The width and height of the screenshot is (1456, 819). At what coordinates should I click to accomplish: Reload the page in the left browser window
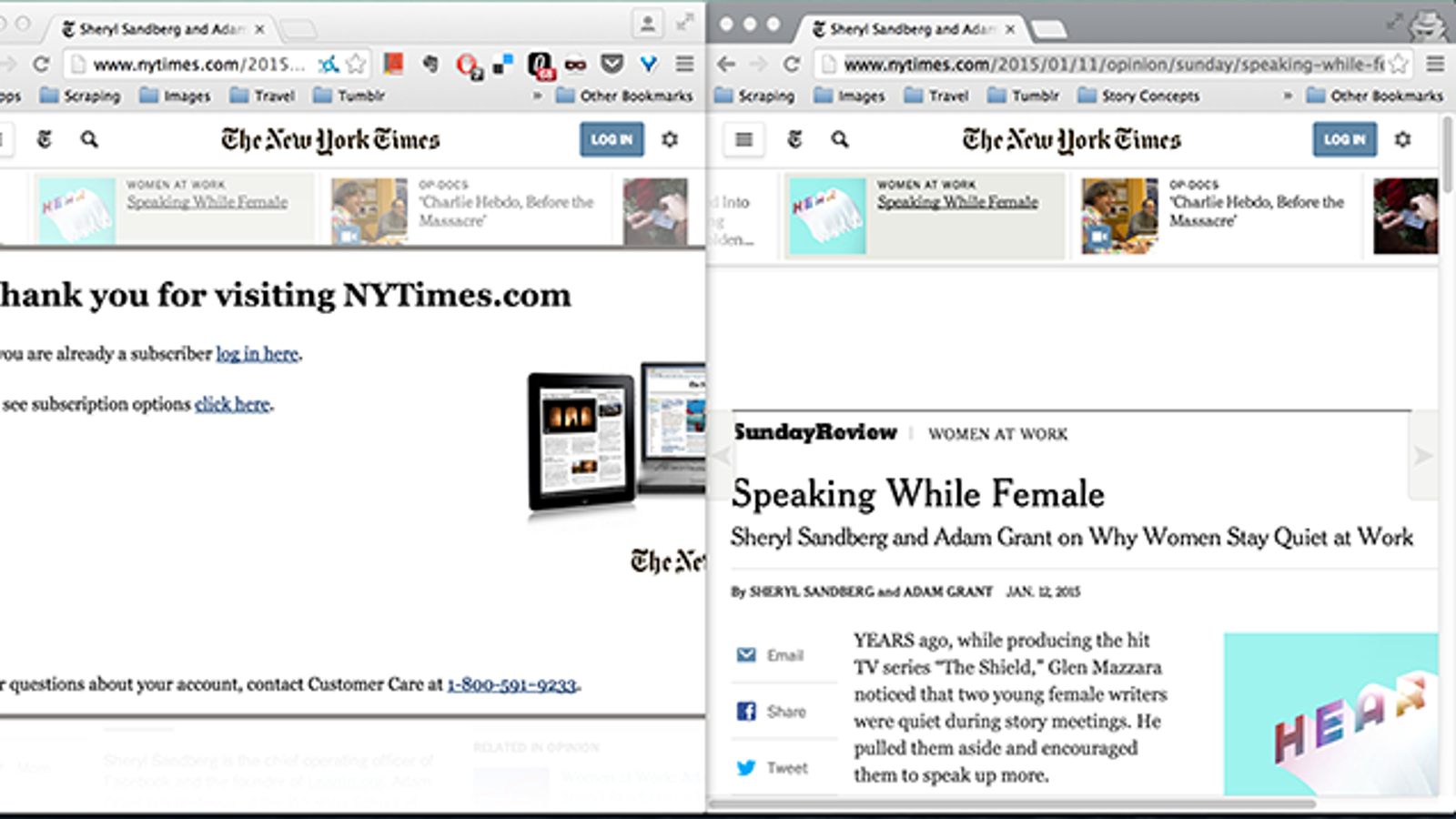coord(41,64)
